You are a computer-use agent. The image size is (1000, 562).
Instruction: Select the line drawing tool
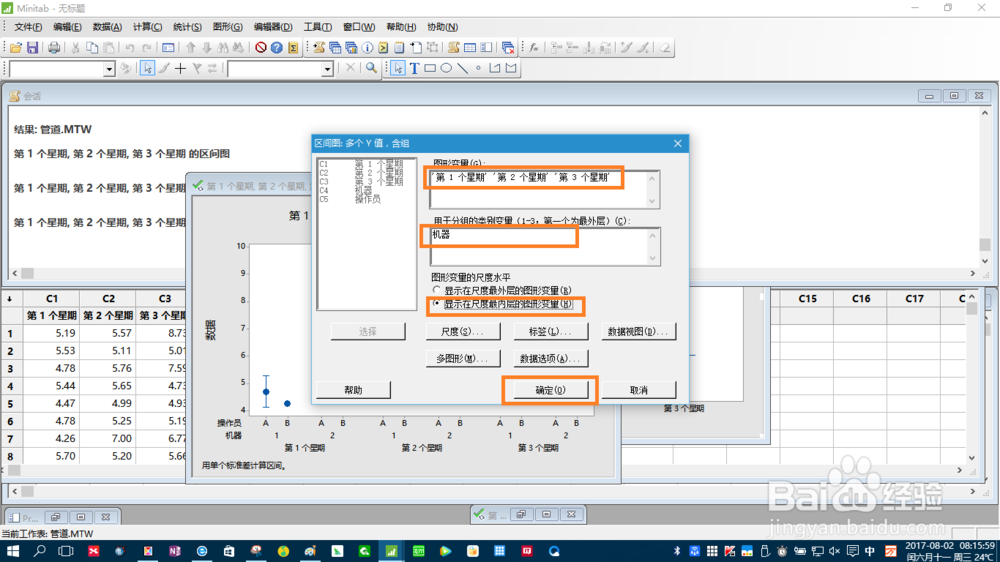[462, 68]
